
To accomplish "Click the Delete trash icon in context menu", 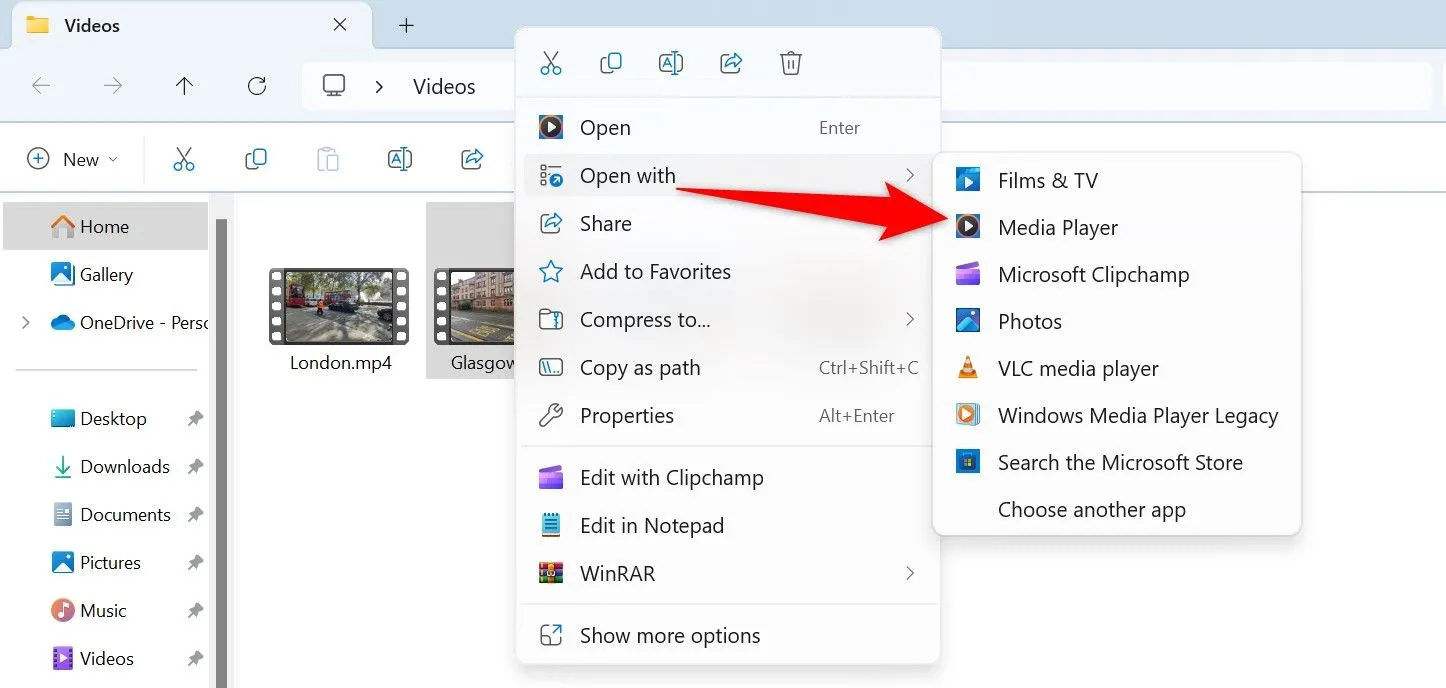I will pyautogui.click(x=790, y=64).
